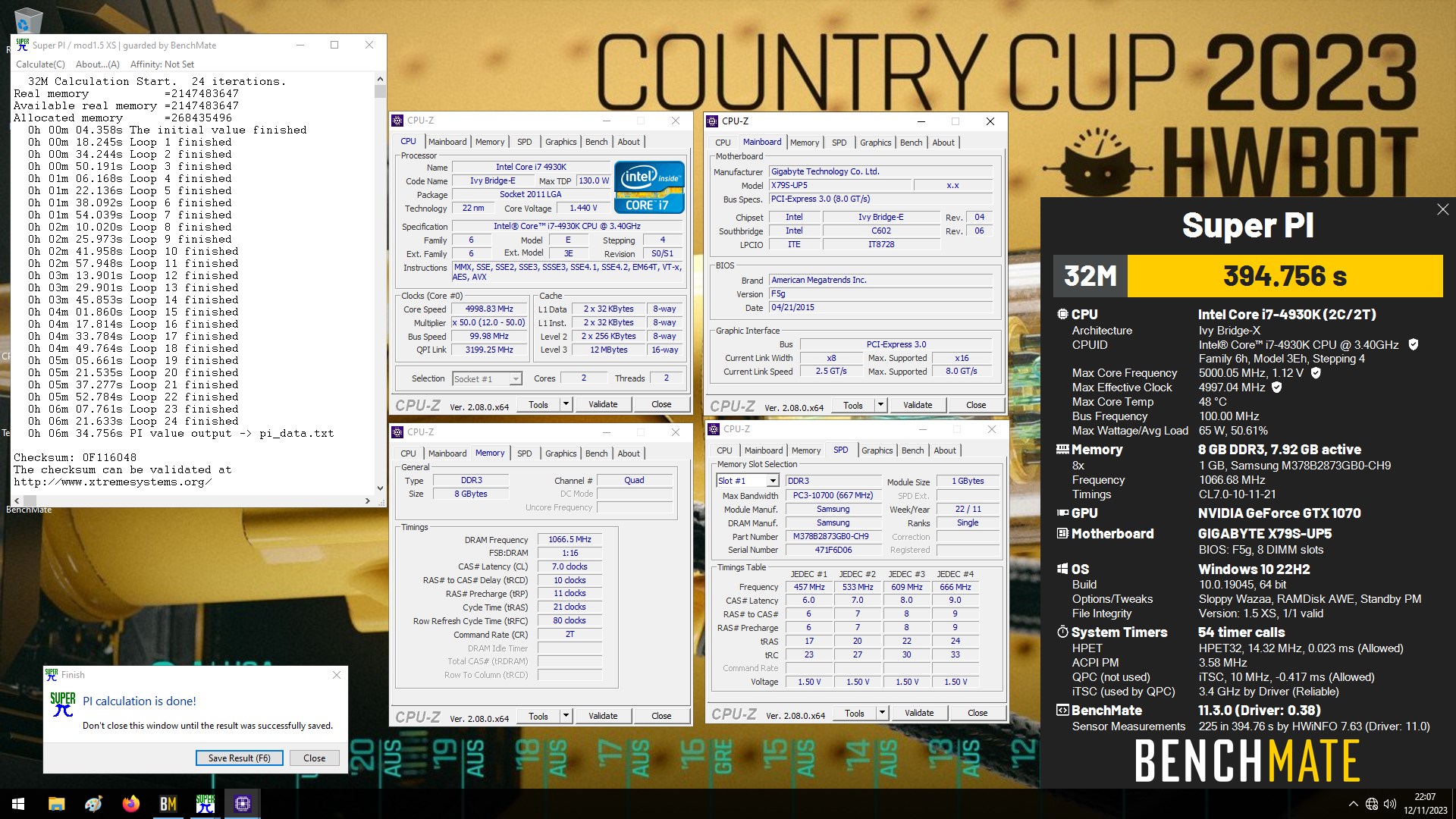Click Validate in the Mainboard window
Image resolution: width=1456 pixels, height=819 pixels.
tap(918, 405)
